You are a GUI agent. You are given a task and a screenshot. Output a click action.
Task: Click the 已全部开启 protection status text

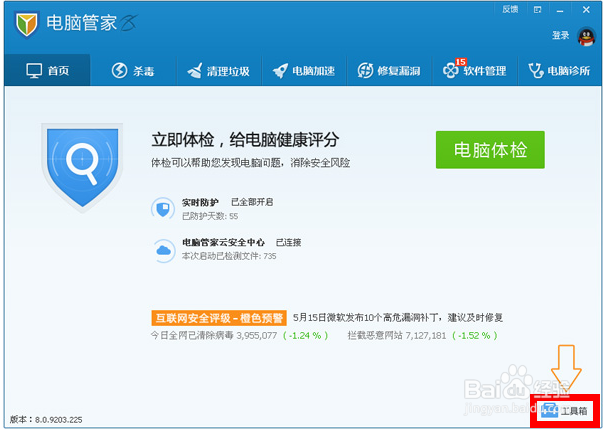[252, 202]
